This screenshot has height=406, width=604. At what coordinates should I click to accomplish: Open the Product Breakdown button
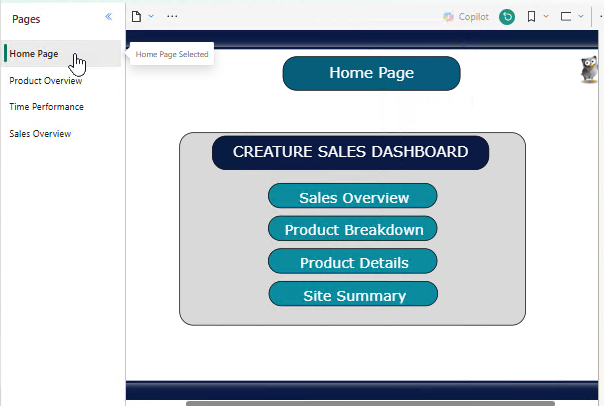point(353,229)
